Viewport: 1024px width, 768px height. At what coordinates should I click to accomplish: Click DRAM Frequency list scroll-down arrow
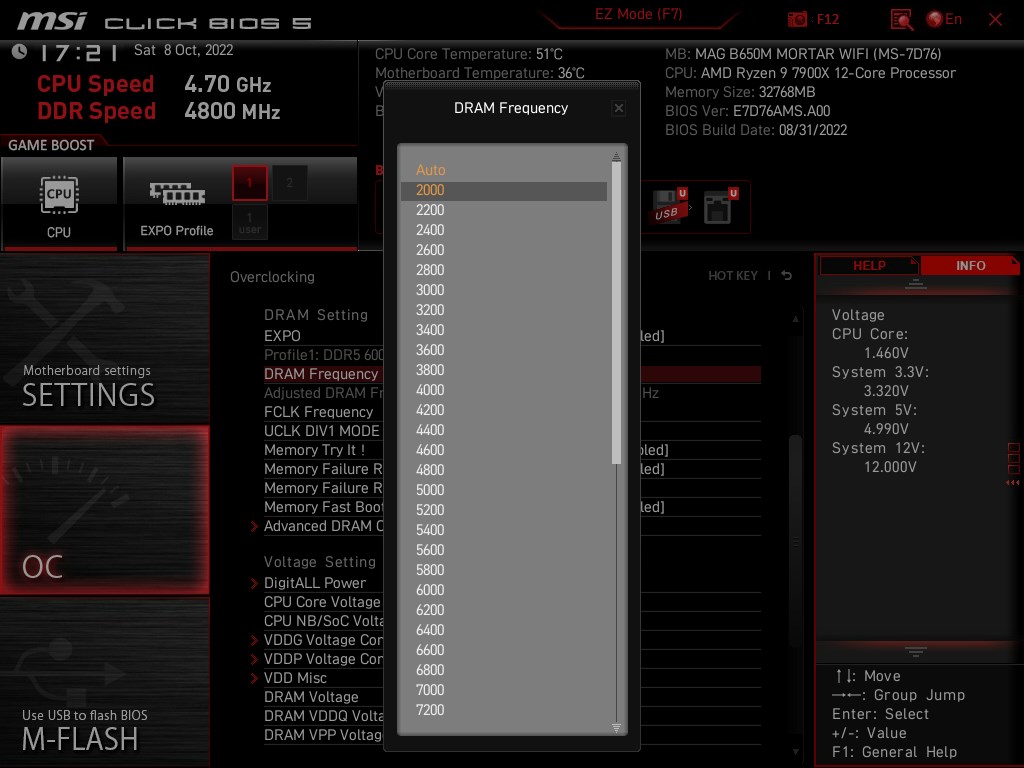(x=616, y=728)
